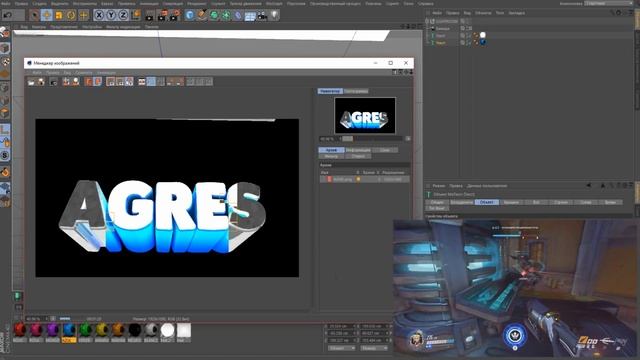Click the AGRES navigator preview thumbnail
The height and width of the screenshot is (360, 640).
(364, 116)
